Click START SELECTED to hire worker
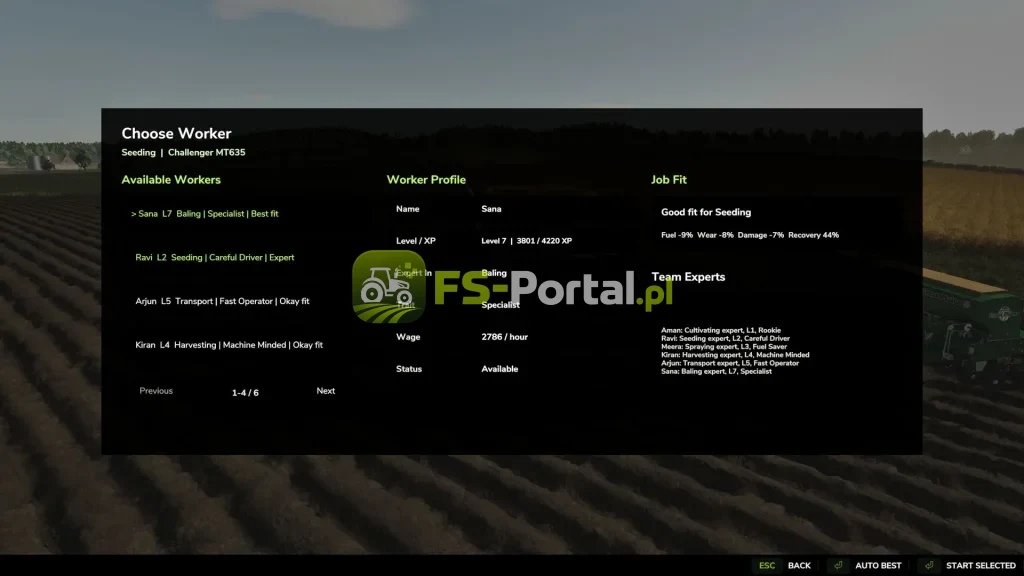 tap(980, 566)
